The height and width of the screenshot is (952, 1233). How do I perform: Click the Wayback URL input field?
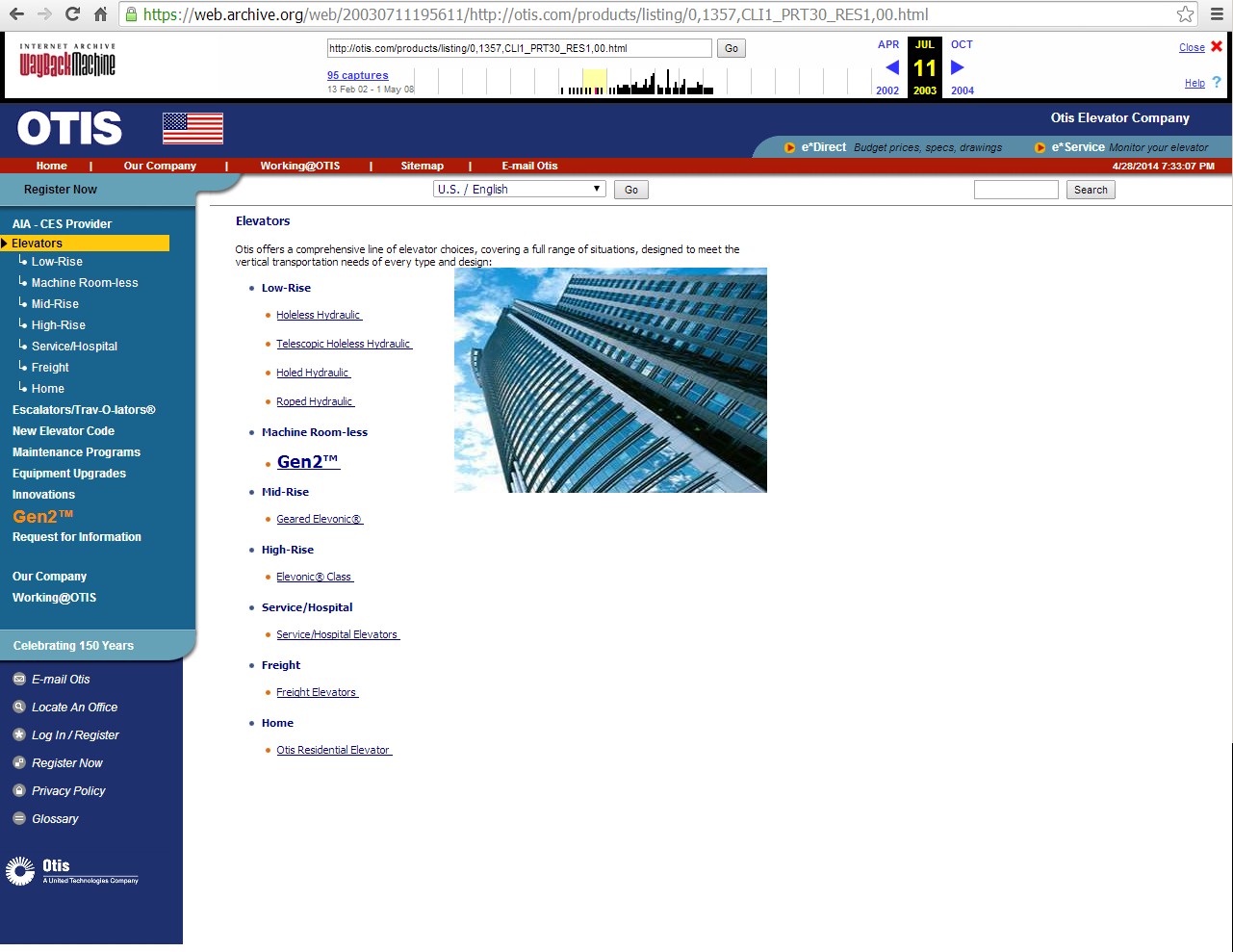point(520,48)
